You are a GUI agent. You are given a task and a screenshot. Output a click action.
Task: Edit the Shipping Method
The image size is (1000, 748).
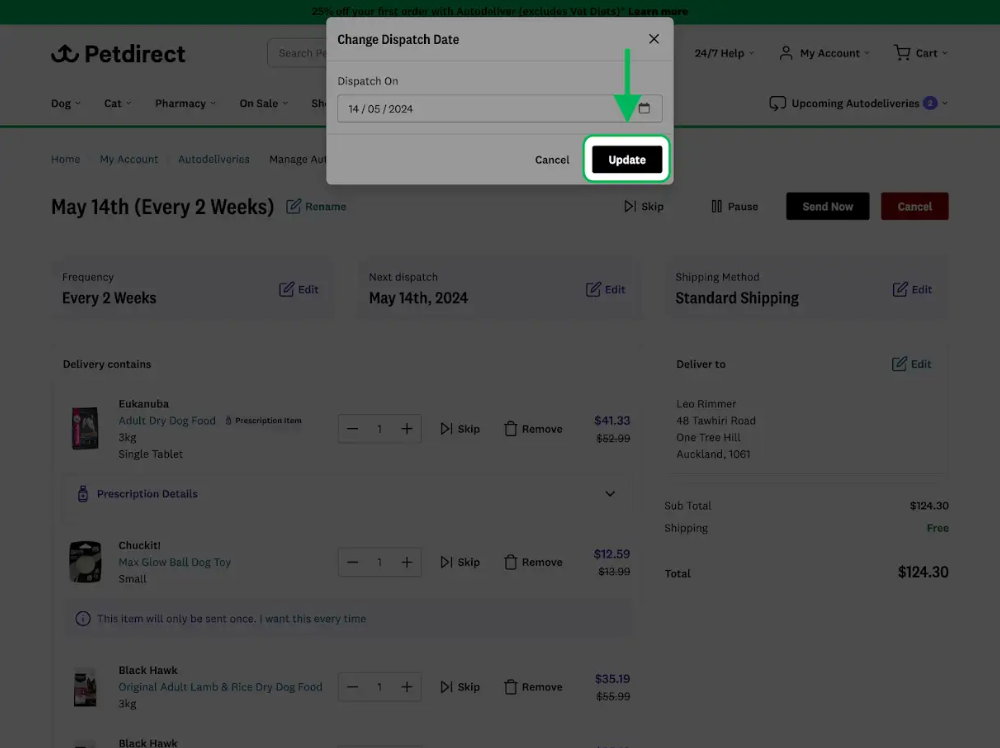click(912, 290)
